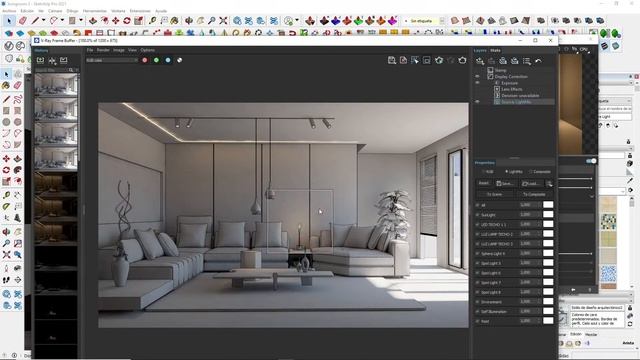Toggle the Sphere Light checkbox
Image resolution: width=640 pixels, height=360 pixels.
478,253
